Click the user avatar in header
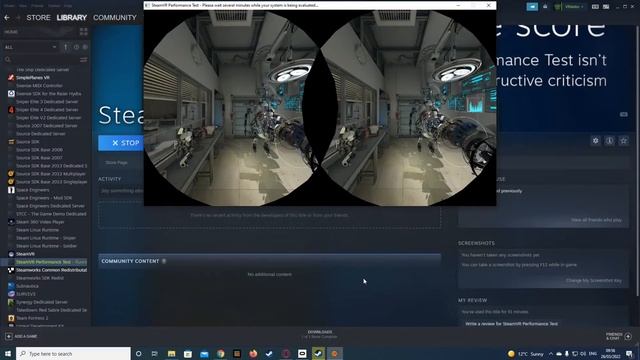Screen dimensions: 640x360 click(558, 7)
